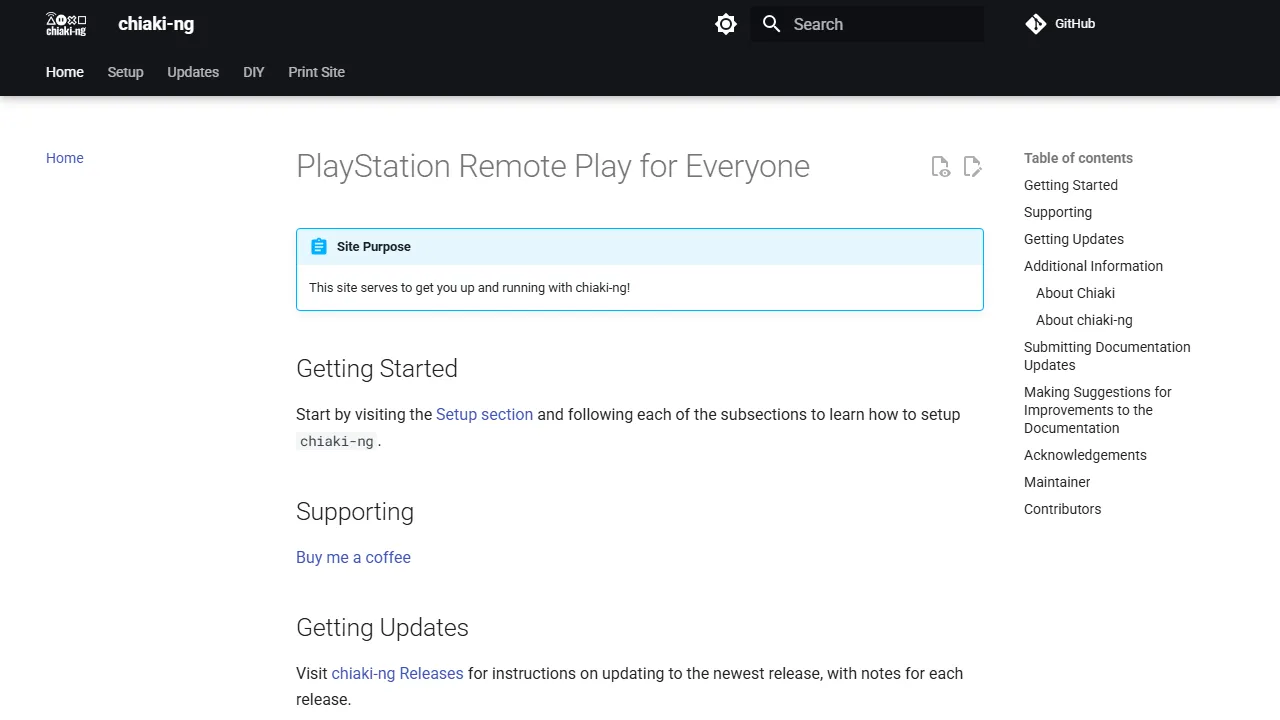Open the GitHub repository icon in header
The height and width of the screenshot is (720, 1280).
tap(1036, 23)
